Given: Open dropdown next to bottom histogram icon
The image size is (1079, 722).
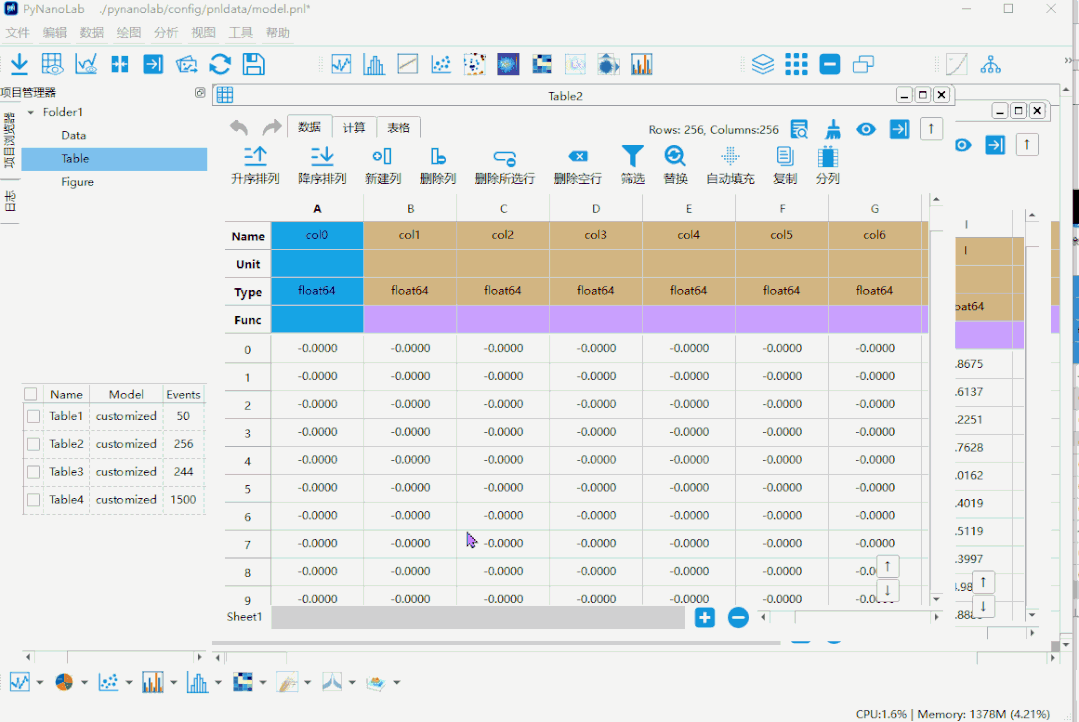Looking at the screenshot, I should pos(218,683).
